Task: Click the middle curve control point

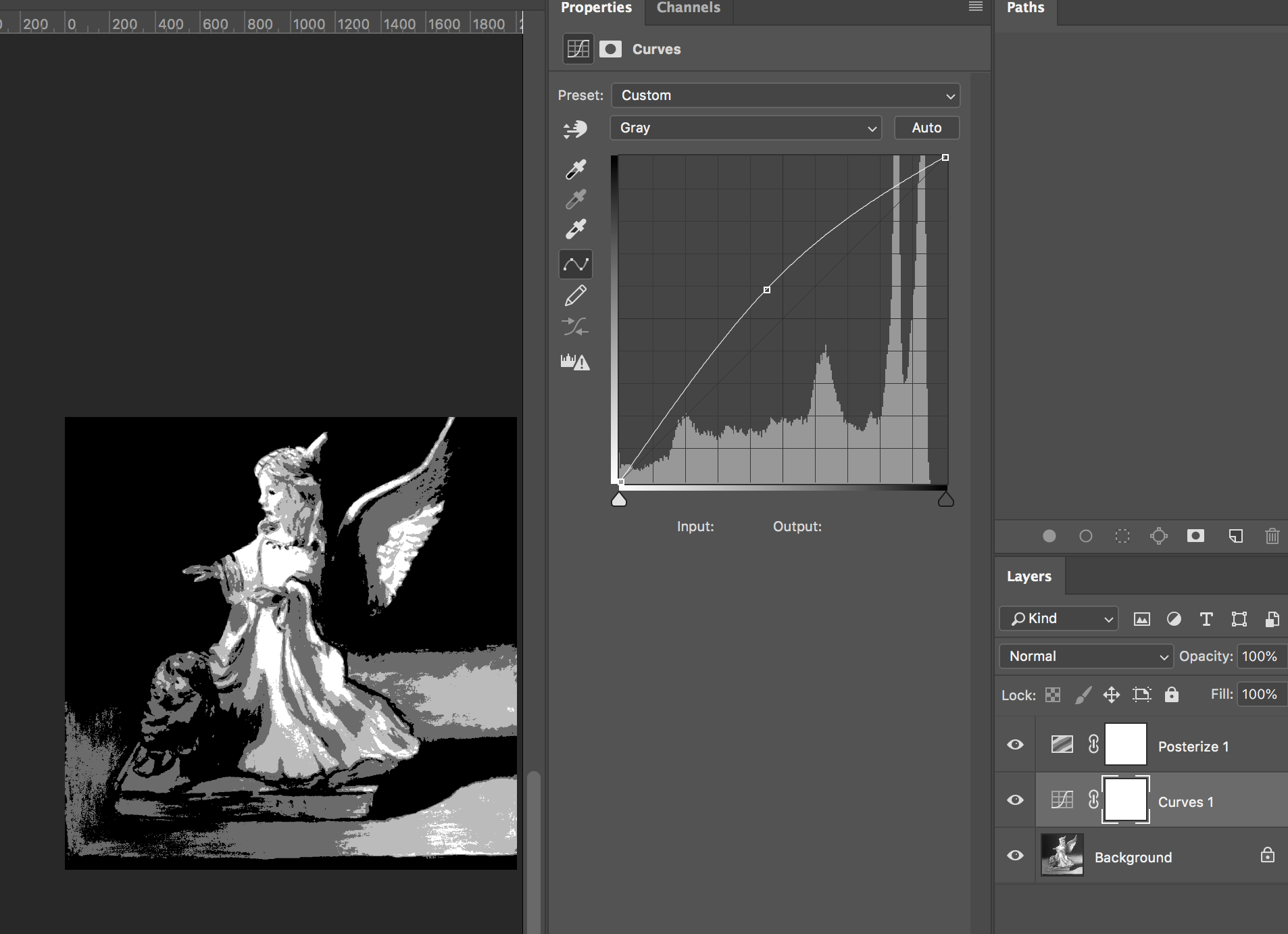Action: click(x=766, y=290)
